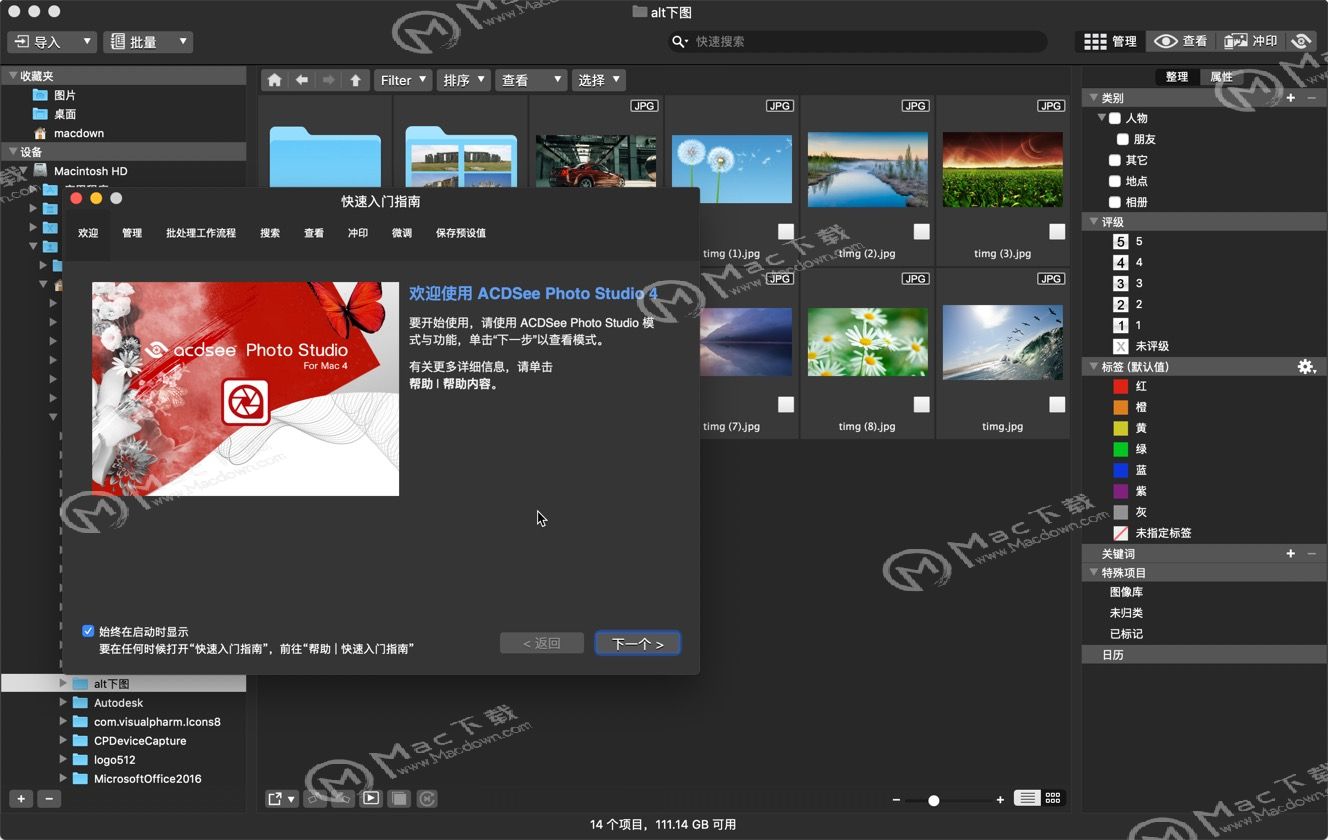This screenshot has height=840, width=1328.
Task: Open the 图像库 special item
Action: 1126,592
